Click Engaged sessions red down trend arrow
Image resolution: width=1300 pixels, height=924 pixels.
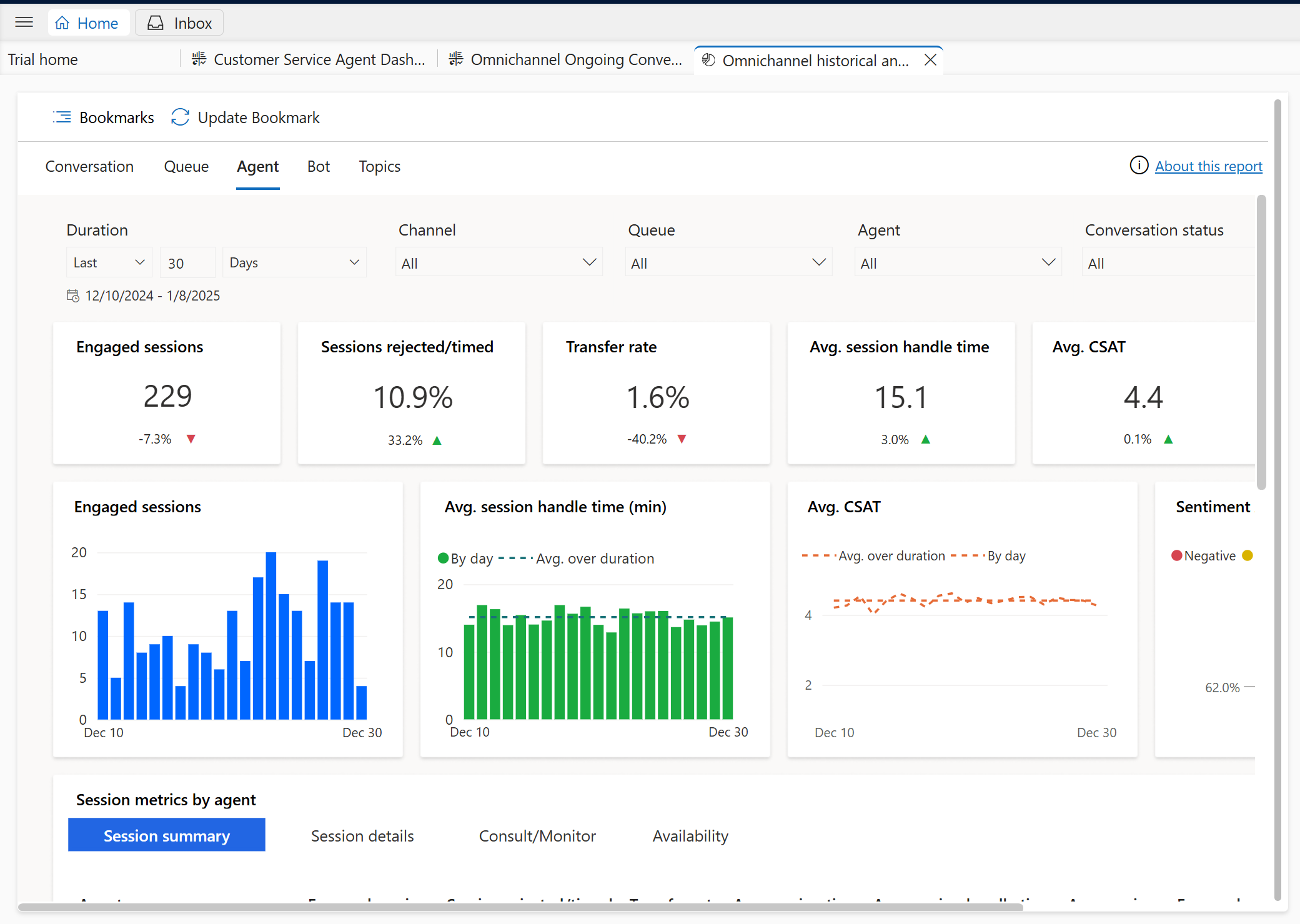point(191,439)
